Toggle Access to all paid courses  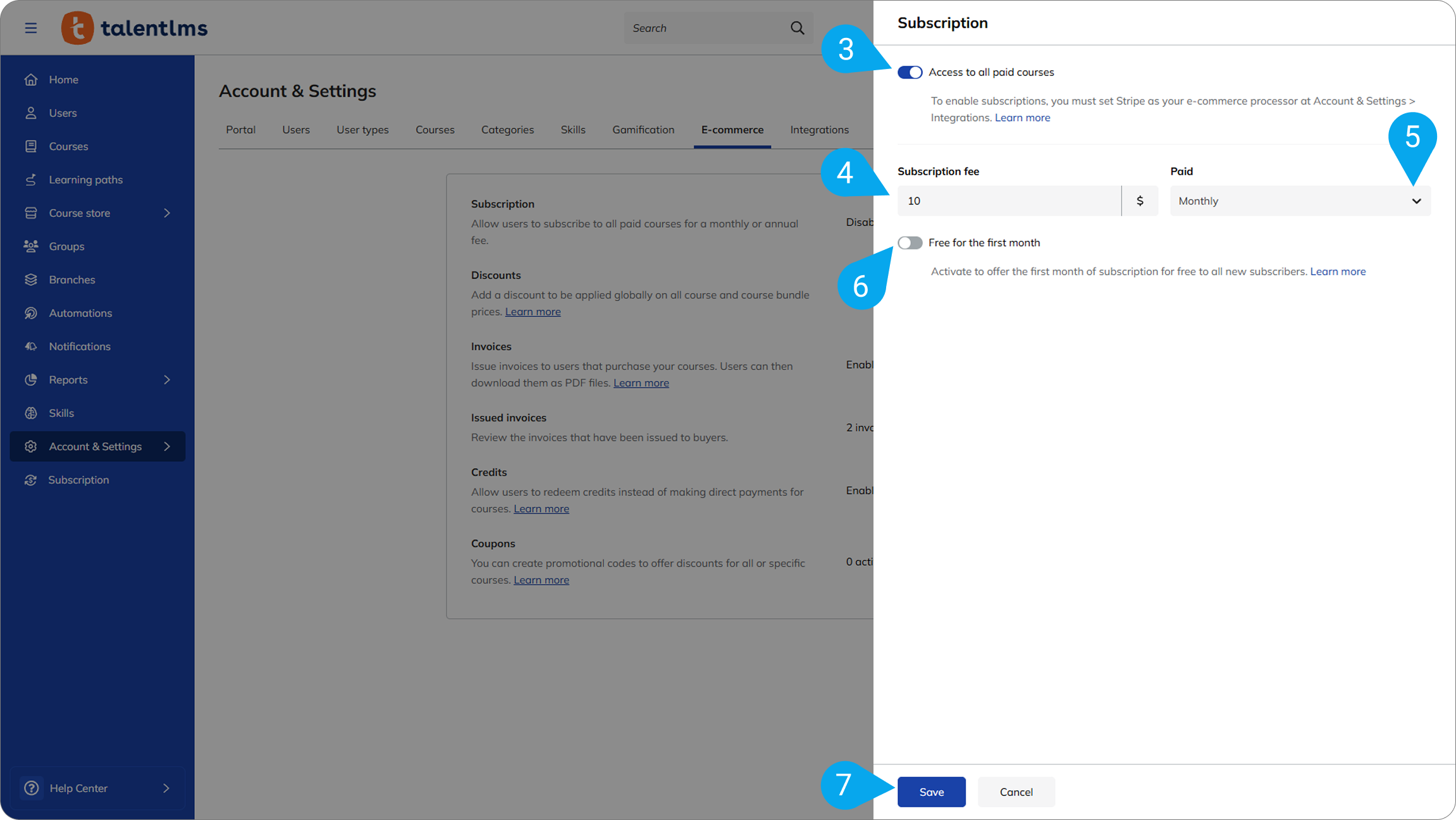click(x=910, y=72)
